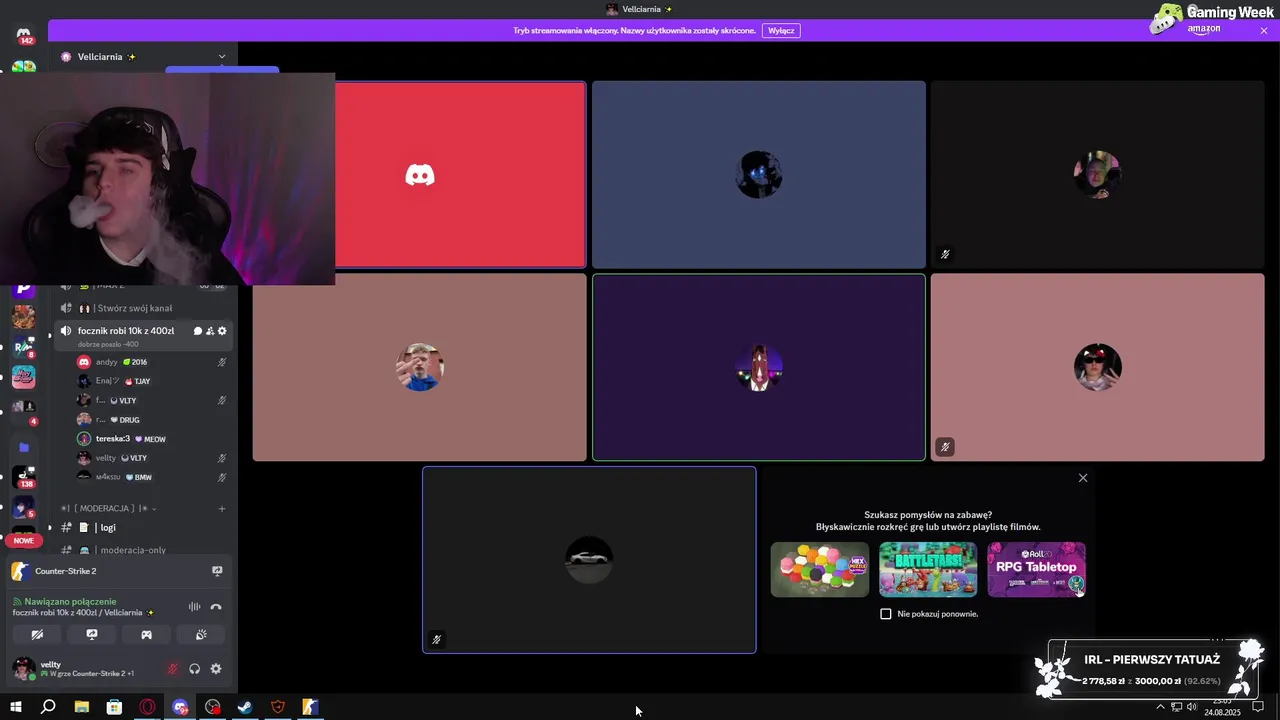Open user settings gear next to vellty
Image resolution: width=1280 pixels, height=720 pixels.
pos(216,669)
